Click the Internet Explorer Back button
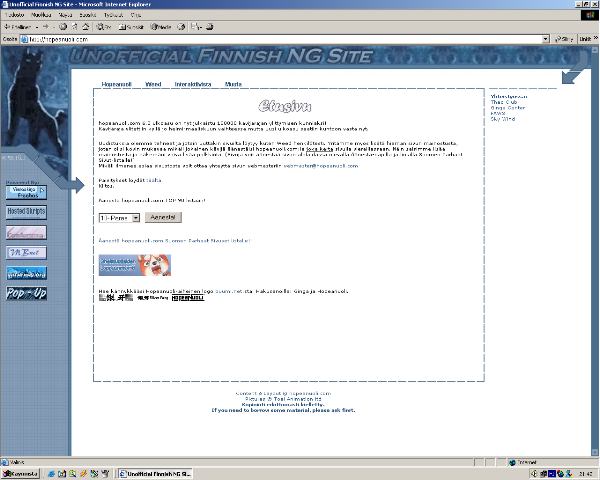The height and width of the screenshot is (480, 600). pyautogui.click(x=21, y=27)
